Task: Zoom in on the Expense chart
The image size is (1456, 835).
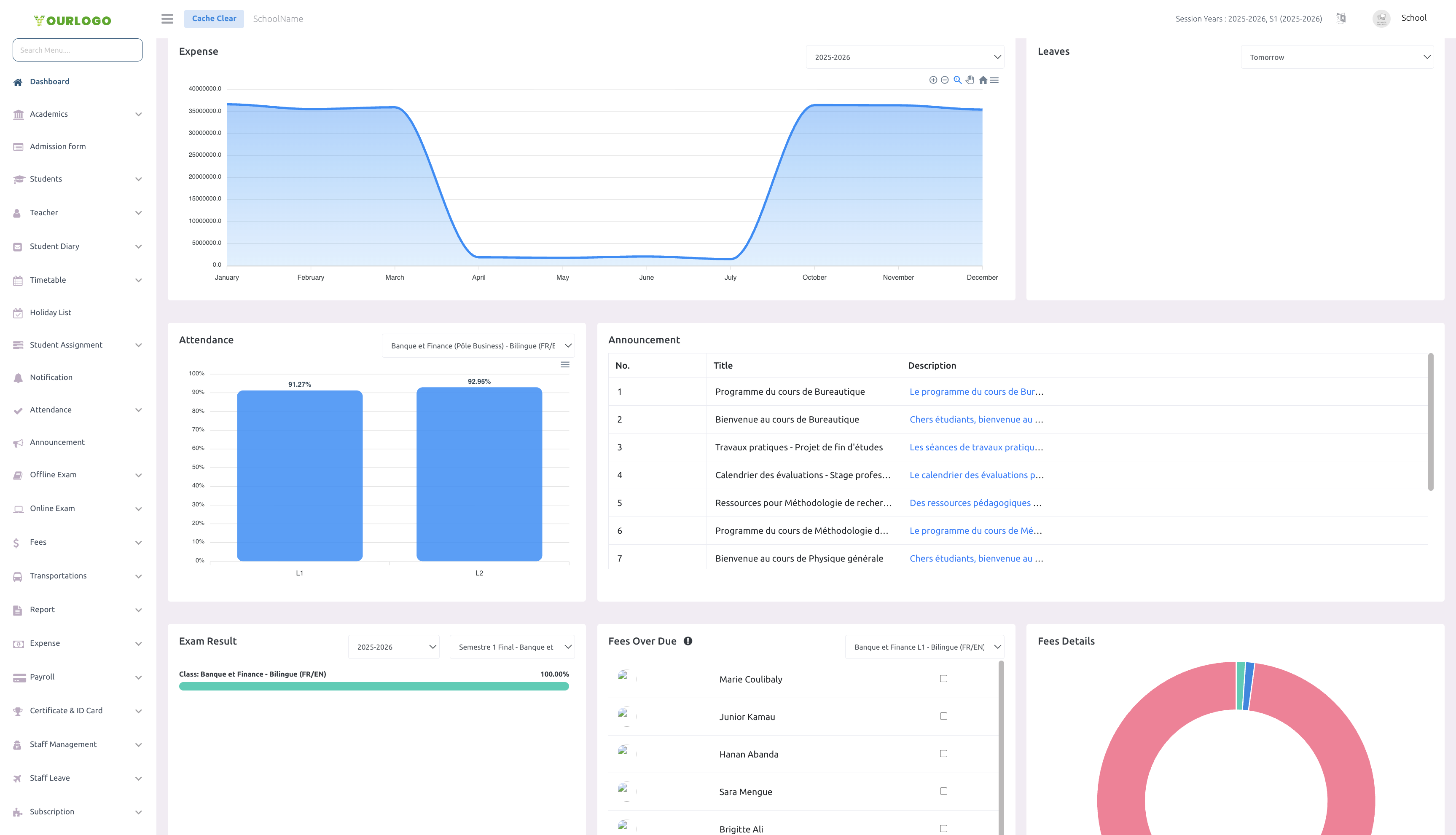Action: click(933, 80)
